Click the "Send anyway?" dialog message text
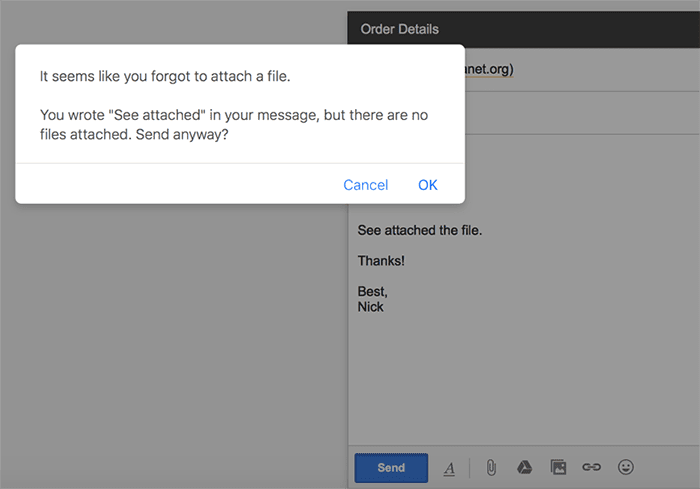700x489 pixels. click(x=233, y=125)
